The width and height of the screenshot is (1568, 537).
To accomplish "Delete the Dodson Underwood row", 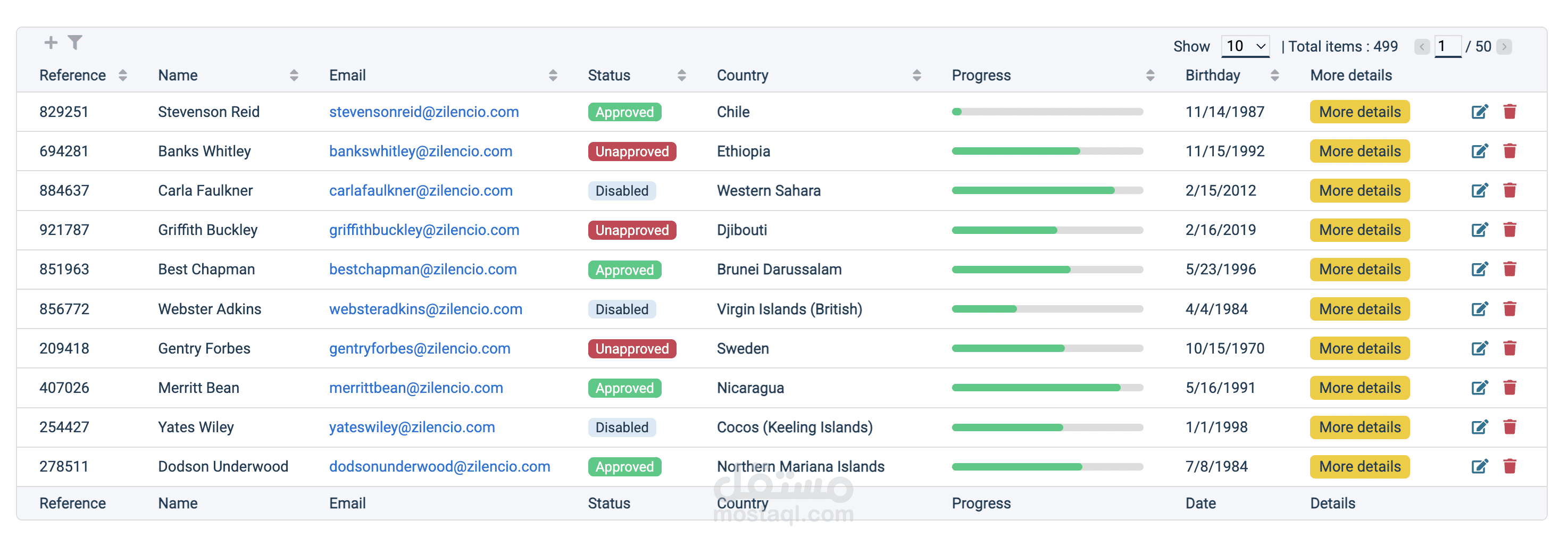I will coord(1509,466).
